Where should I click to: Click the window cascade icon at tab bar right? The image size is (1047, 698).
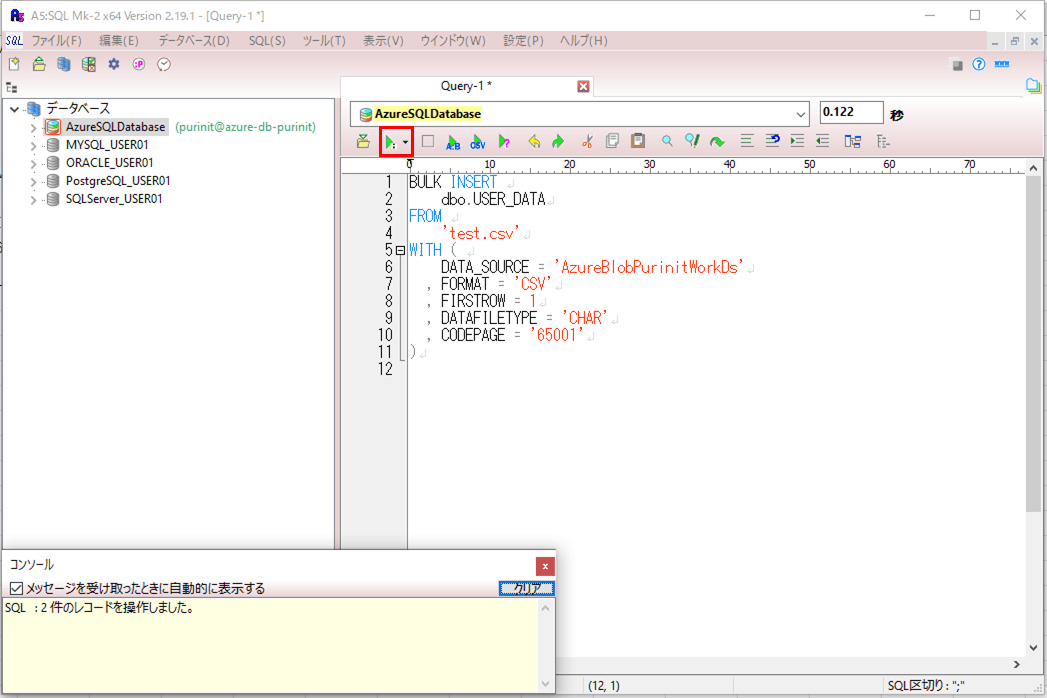[1033, 85]
